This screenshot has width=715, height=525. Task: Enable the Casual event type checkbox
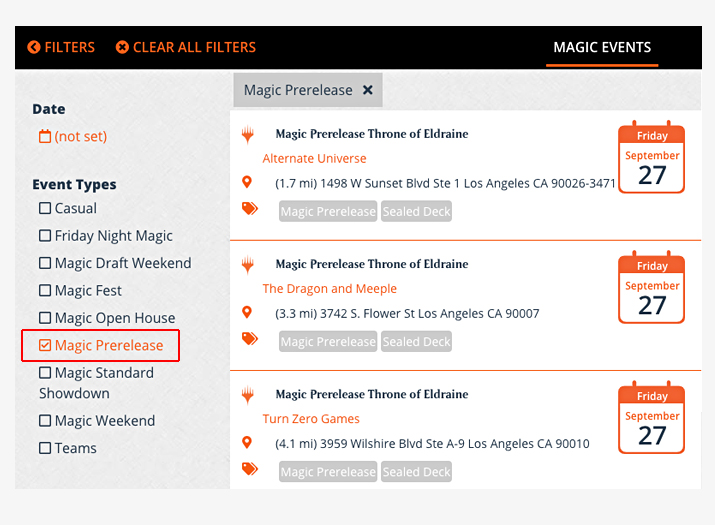[45, 208]
